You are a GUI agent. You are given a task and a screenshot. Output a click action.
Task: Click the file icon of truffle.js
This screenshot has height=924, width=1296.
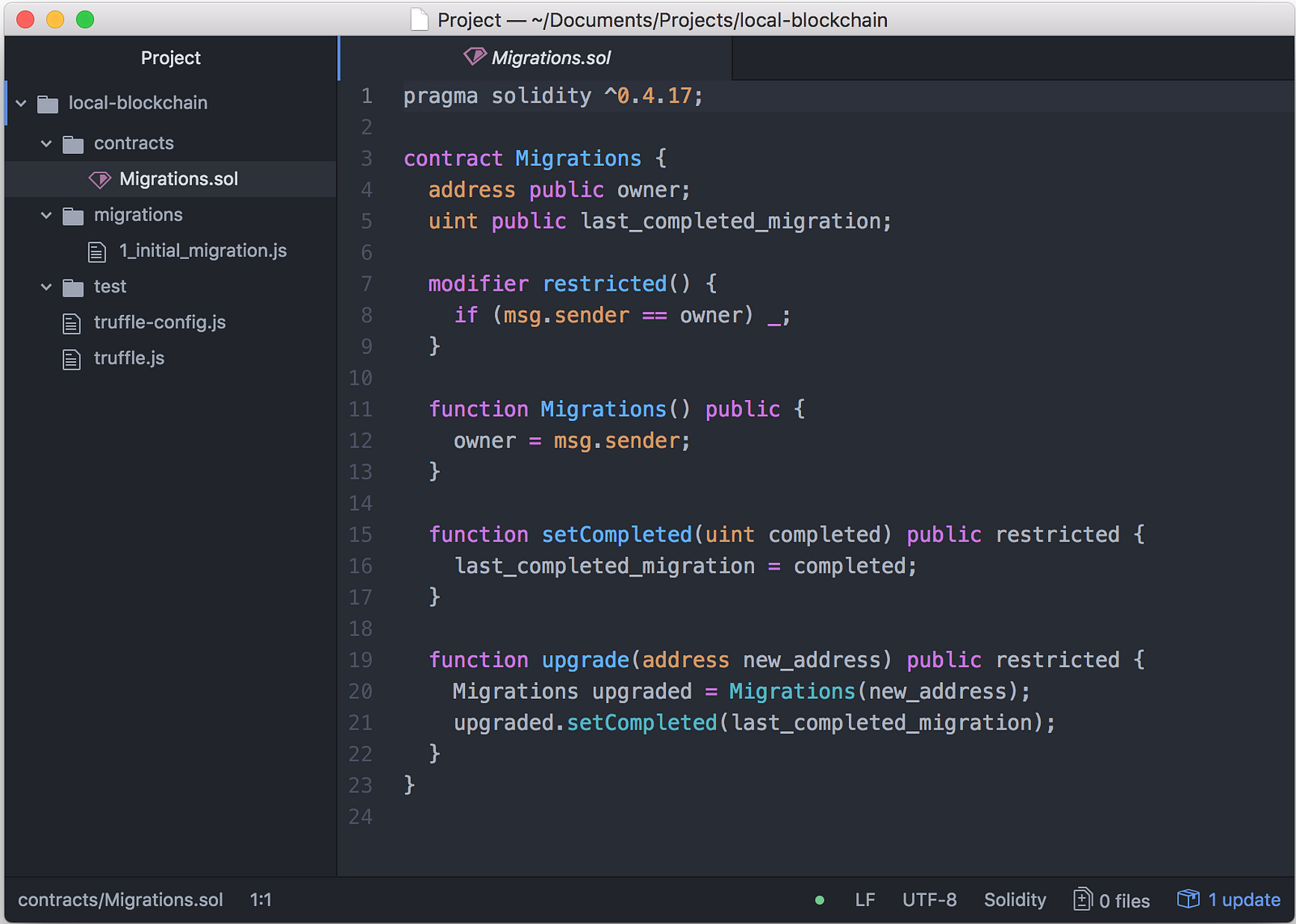(71, 359)
